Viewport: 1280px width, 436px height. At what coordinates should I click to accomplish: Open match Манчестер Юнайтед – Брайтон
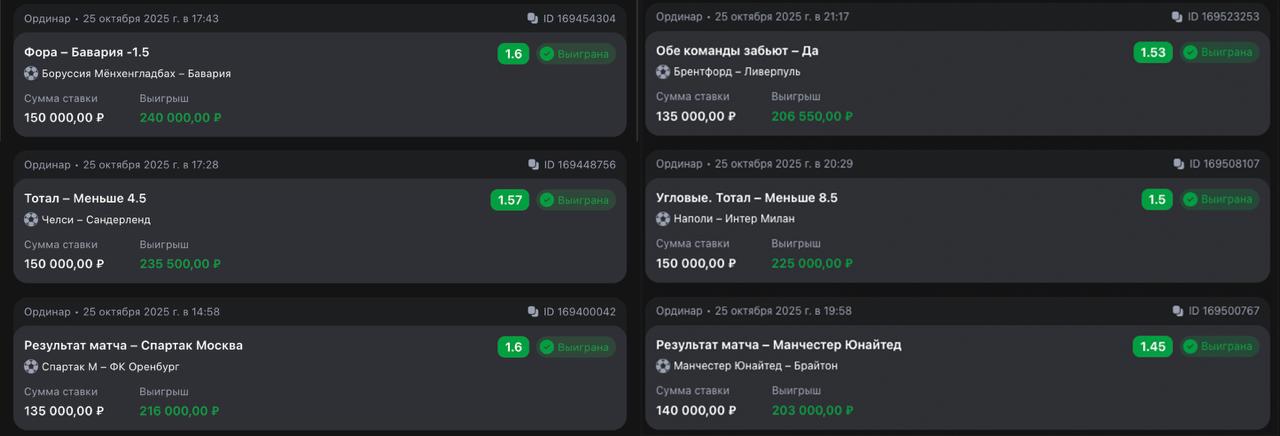pos(756,366)
